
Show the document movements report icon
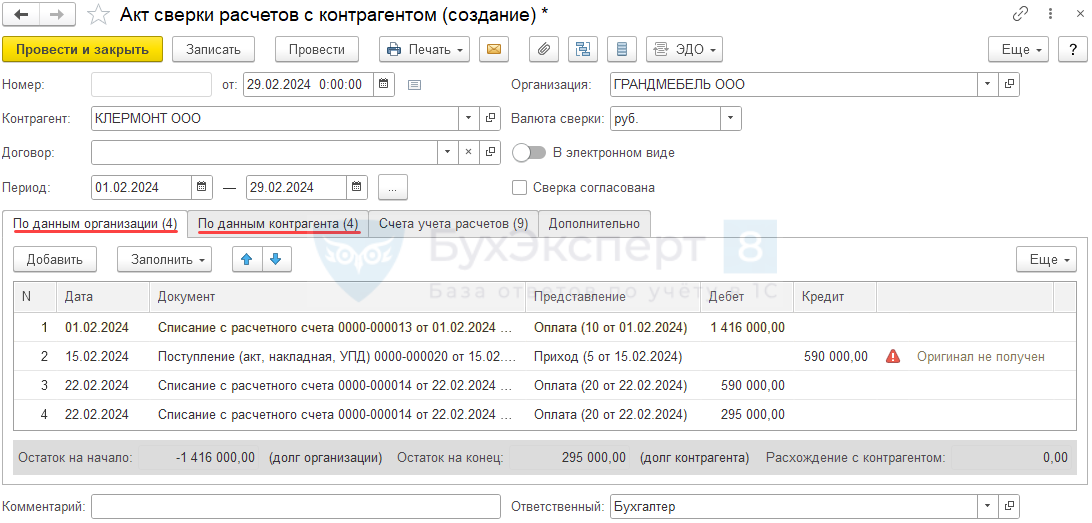pyautogui.click(x=622, y=49)
